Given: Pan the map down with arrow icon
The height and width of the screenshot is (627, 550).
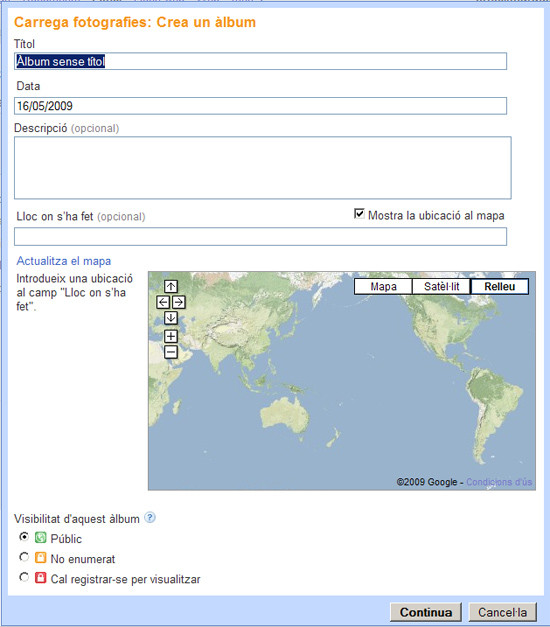Looking at the screenshot, I should [171, 318].
